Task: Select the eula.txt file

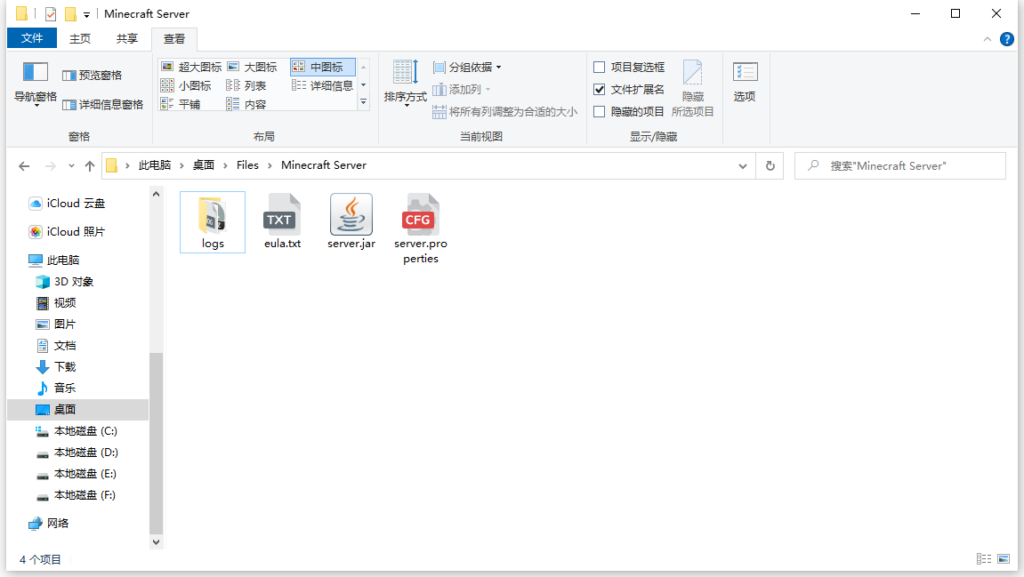Action: pyautogui.click(x=282, y=222)
